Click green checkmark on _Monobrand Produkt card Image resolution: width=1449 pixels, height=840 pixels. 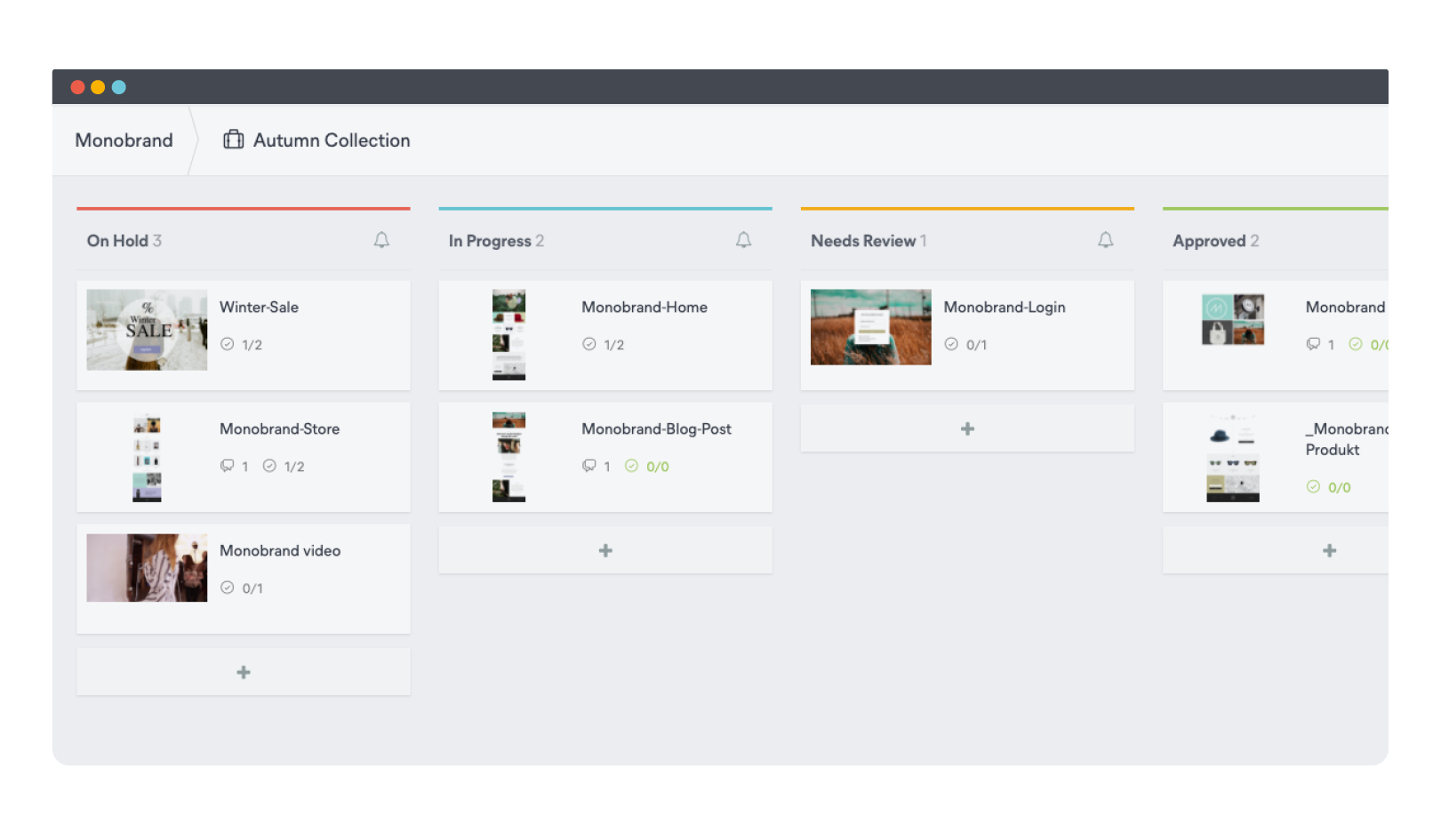1313,486
